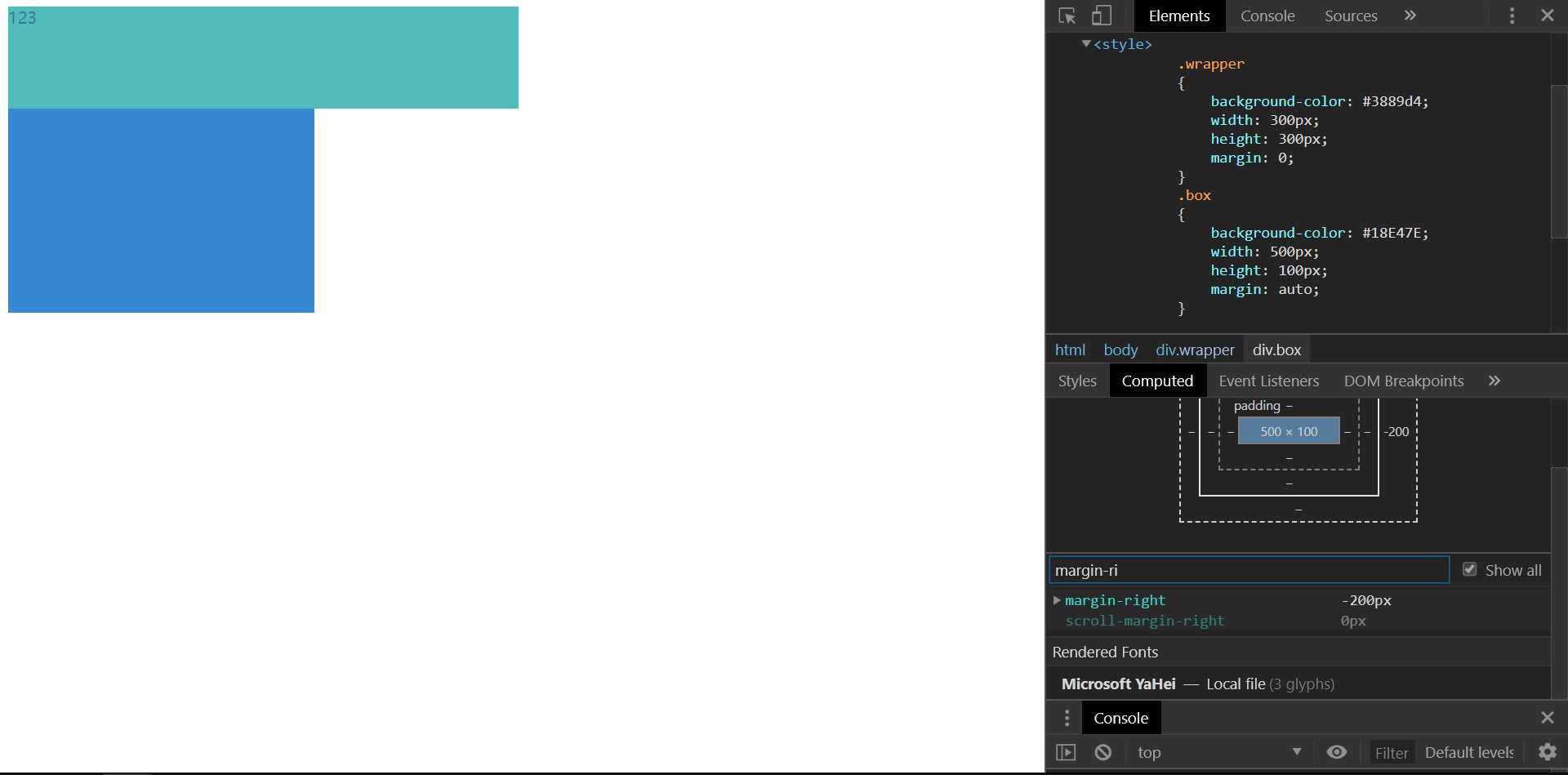Focus the console Filter field
This screenshot has height=775, width=1568.
tap(1392, 753)
